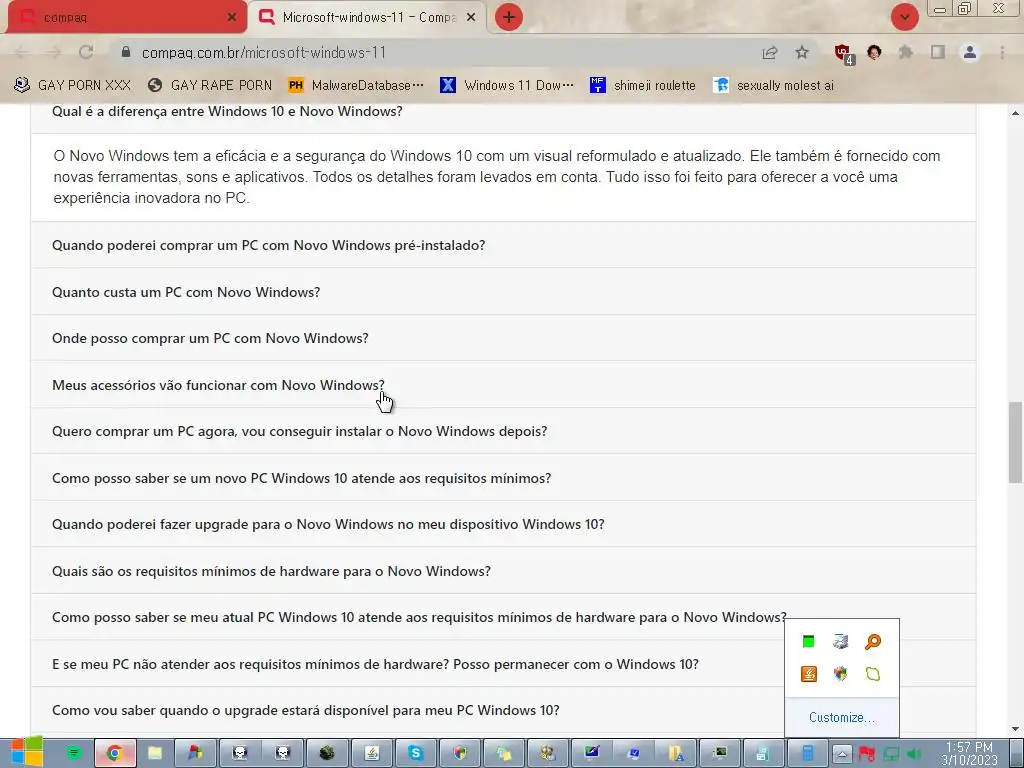Expand 'Como vou saber quando o upgrade' question
1024x768 pixels.
pyautogui.click(x=504, y=710)
